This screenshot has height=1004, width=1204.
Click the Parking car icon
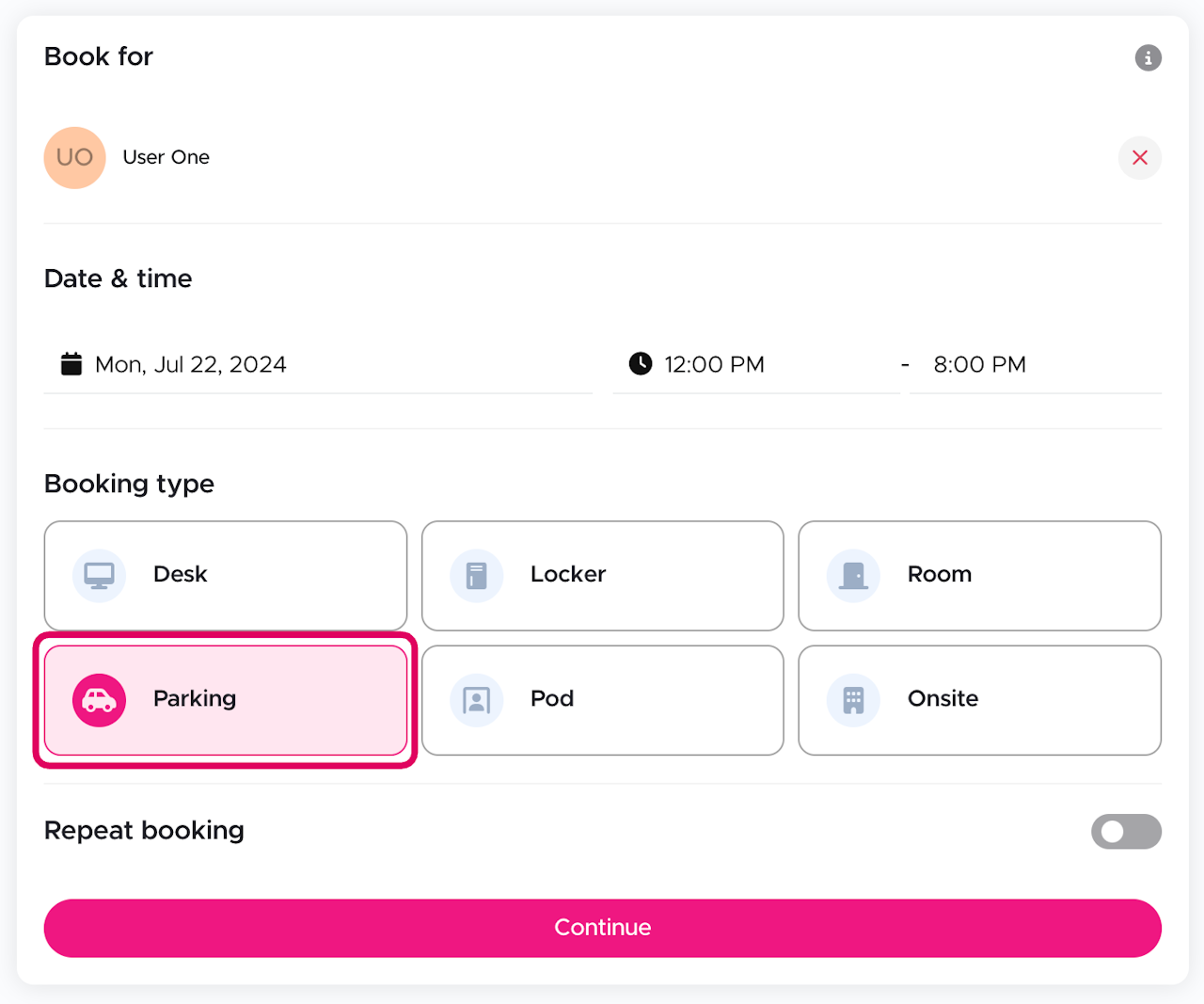[x=99, y=700]
